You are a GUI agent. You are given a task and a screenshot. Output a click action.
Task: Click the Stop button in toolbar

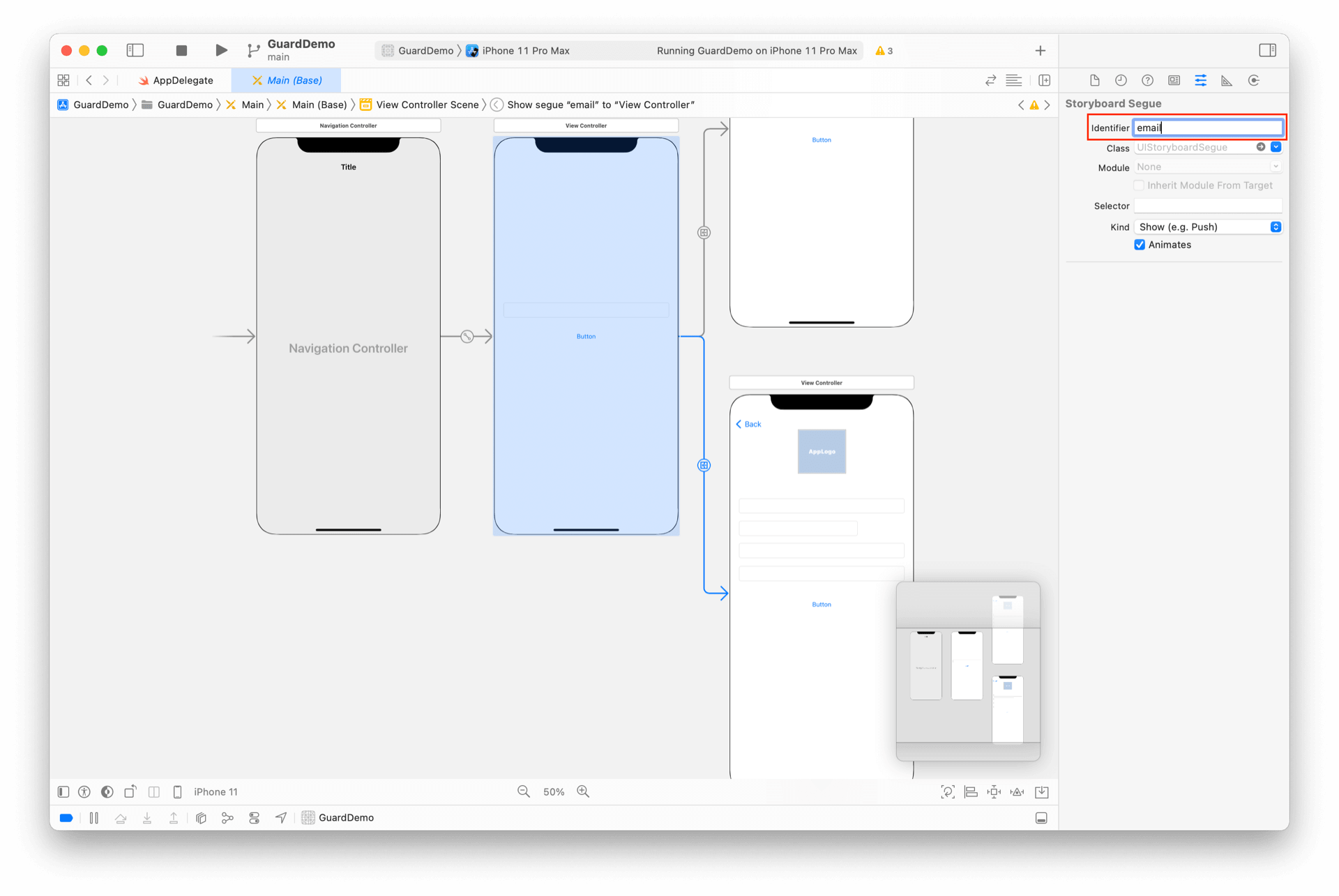pos(181,50)
